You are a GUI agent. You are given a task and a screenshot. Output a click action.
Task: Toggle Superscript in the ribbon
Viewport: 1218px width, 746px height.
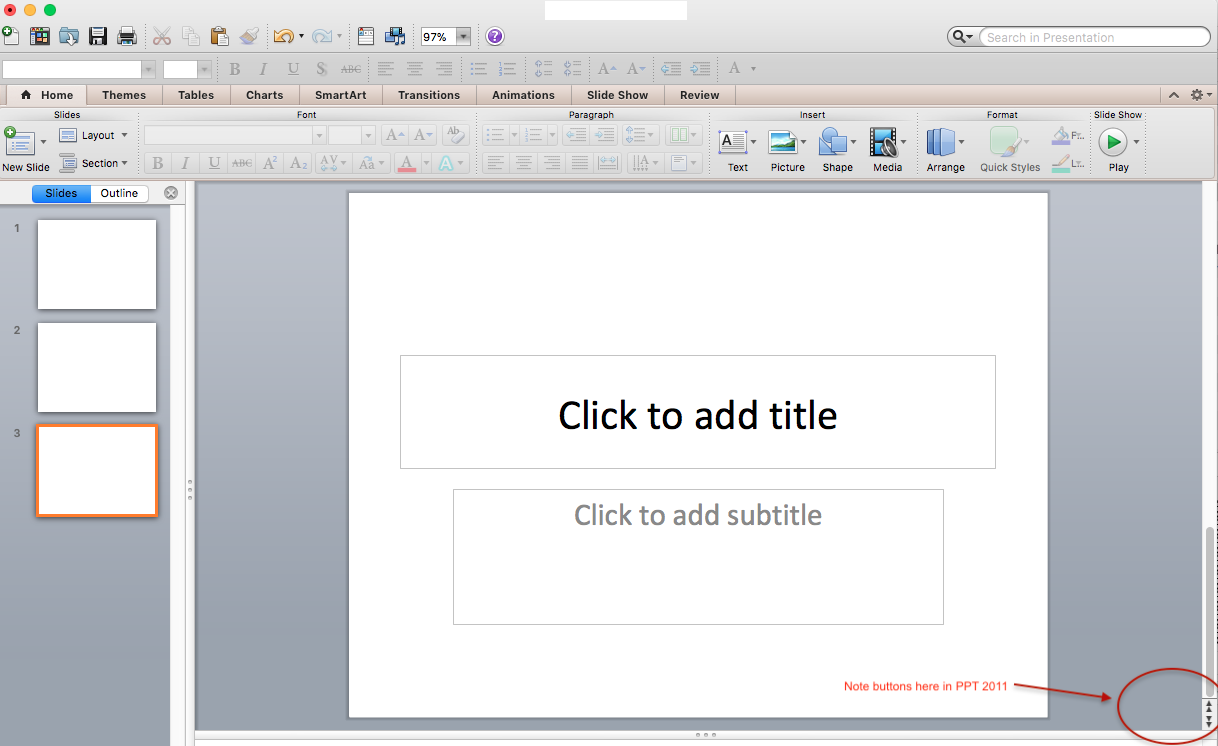270,163
